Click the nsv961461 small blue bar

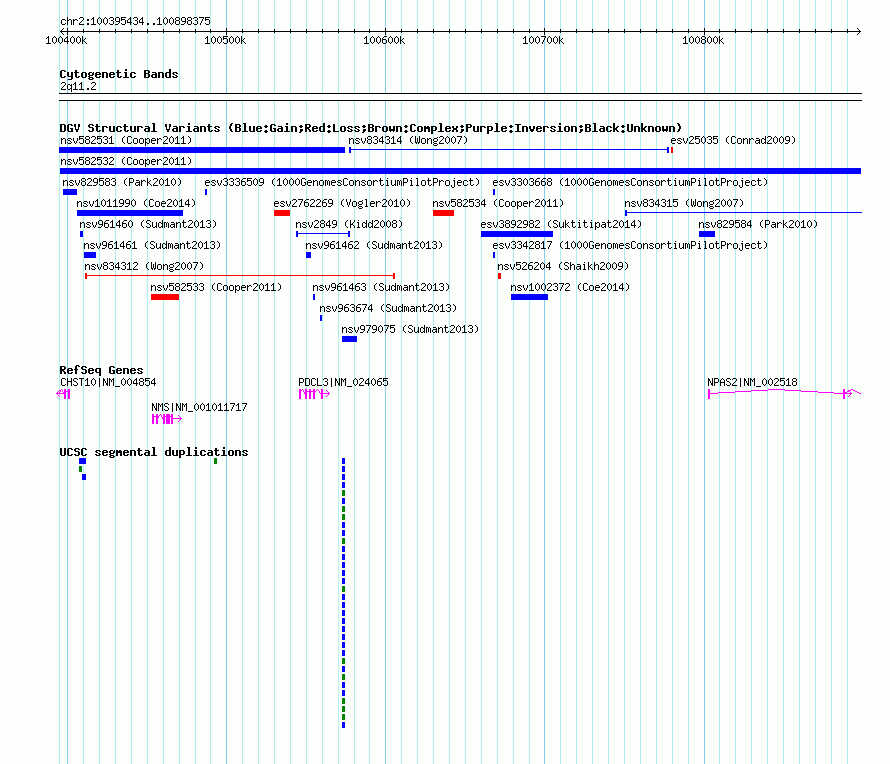pyautogui.click(x=90, y=255)
